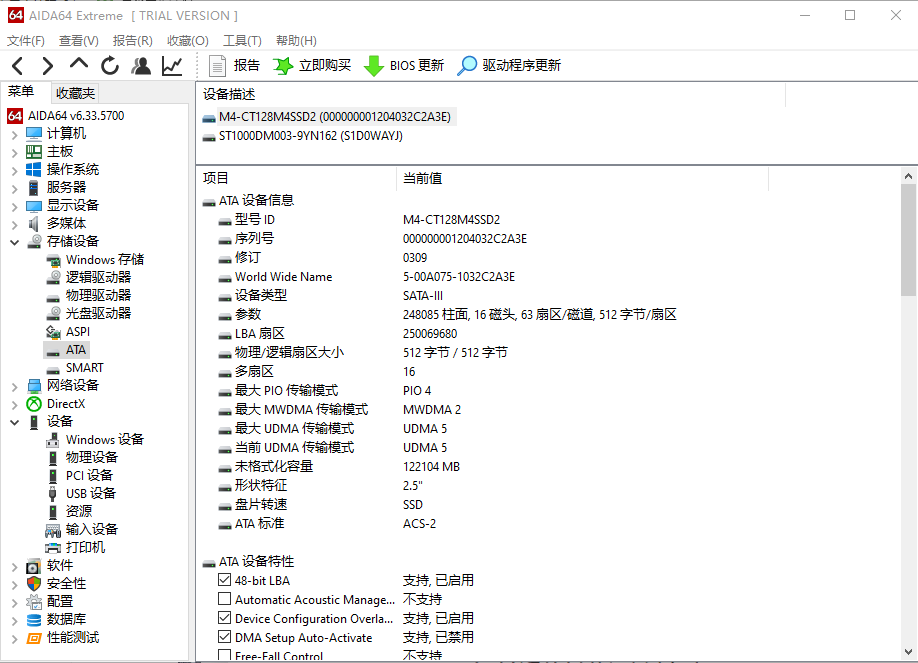Open the user profile icon in toolbar
918x663 pixels.
tap(141, 65)
